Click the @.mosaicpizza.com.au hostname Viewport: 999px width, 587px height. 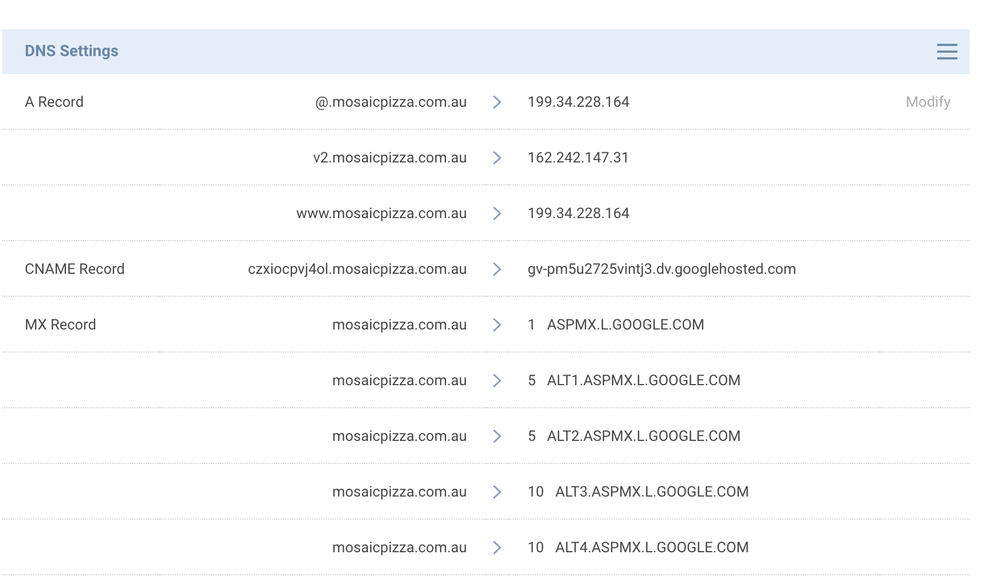390,102
